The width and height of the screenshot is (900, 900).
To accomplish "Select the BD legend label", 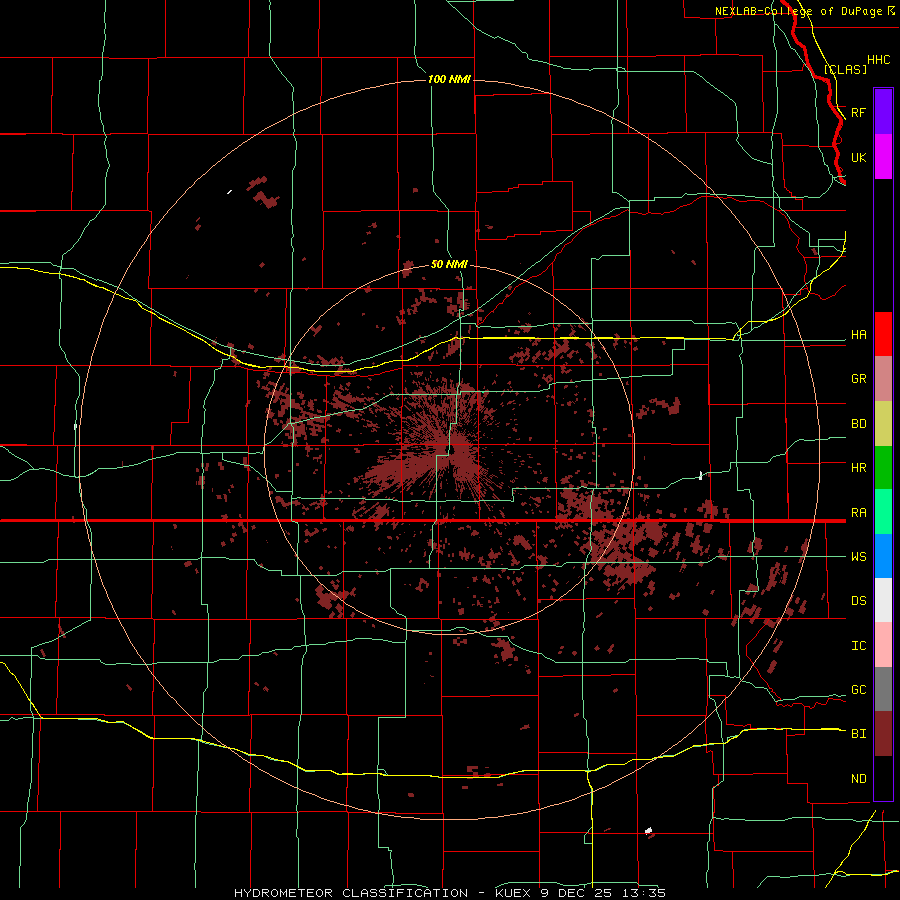I will (858, 424).
